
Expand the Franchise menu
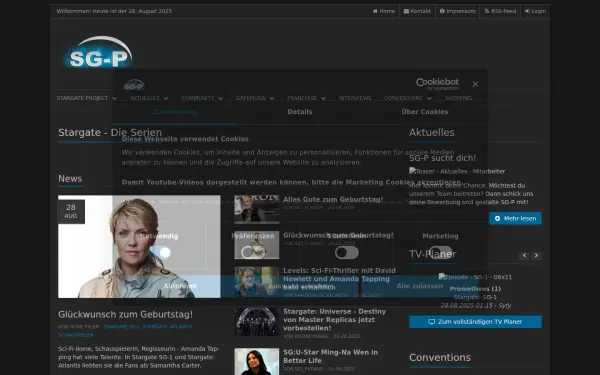click(307, 98)
